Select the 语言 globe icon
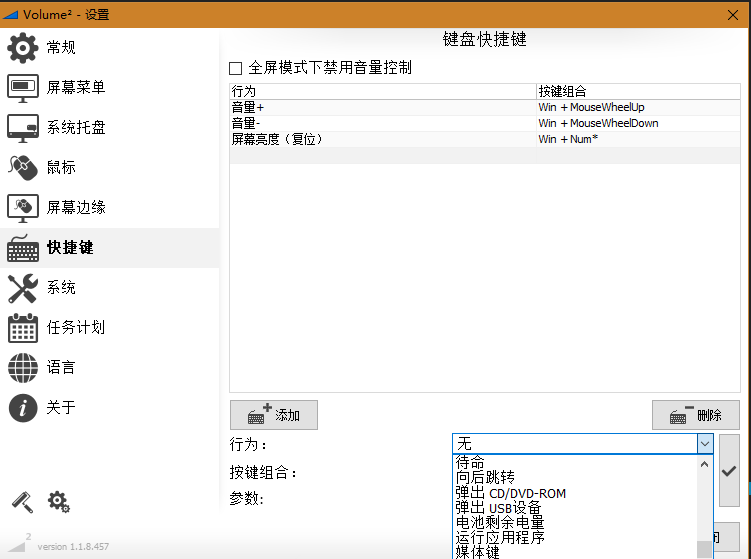 click(x=22, y=367)
